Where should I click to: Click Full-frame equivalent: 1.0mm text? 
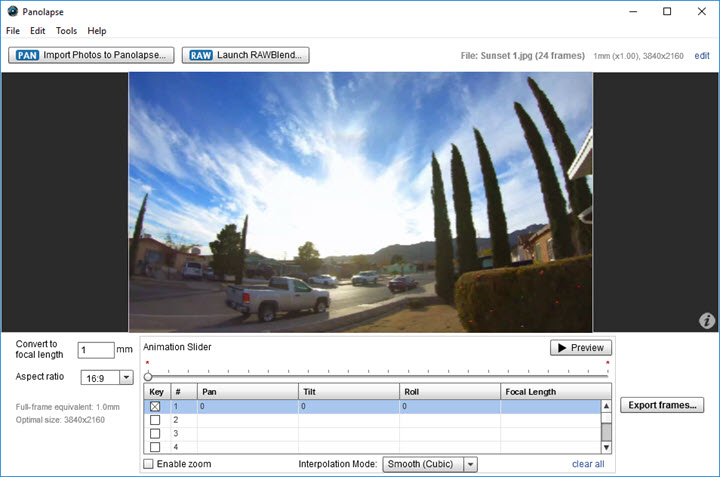[x=68, y=407]
